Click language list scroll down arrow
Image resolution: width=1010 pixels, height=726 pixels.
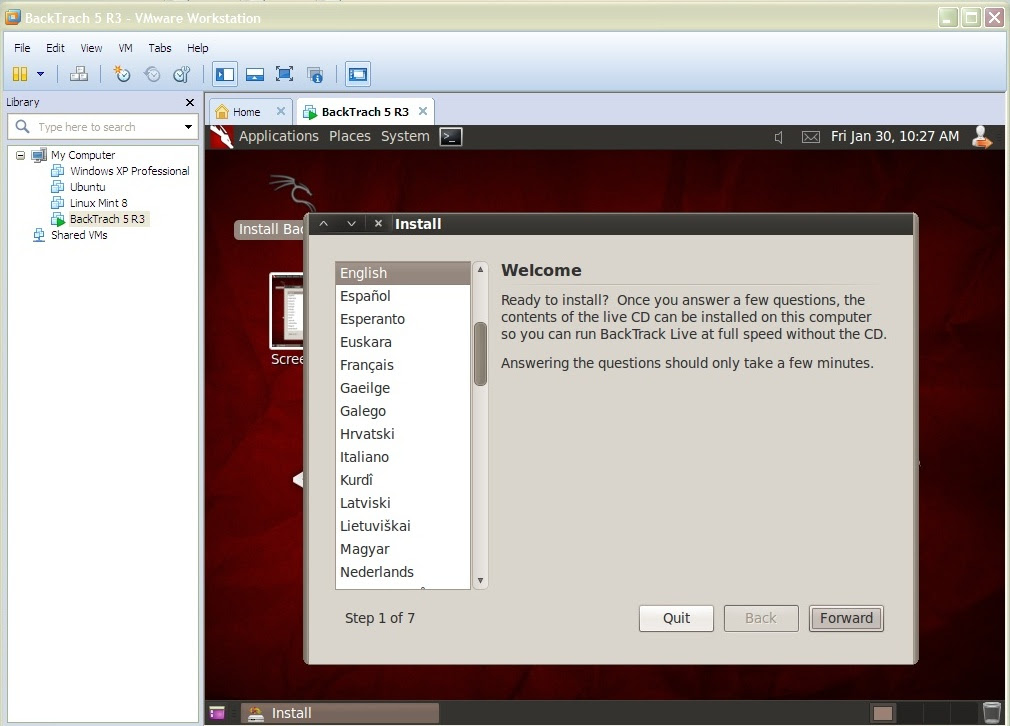click(480, 580)
